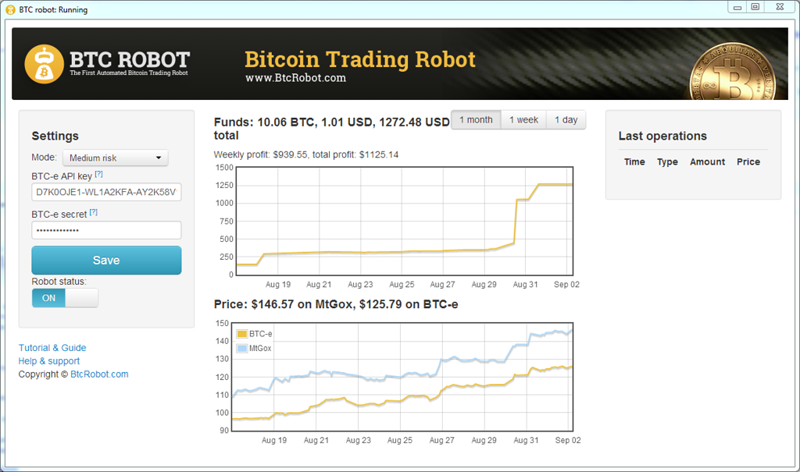Click the funds chart plot area
This screenshot has width=800, height=472.
click(404, 221)
